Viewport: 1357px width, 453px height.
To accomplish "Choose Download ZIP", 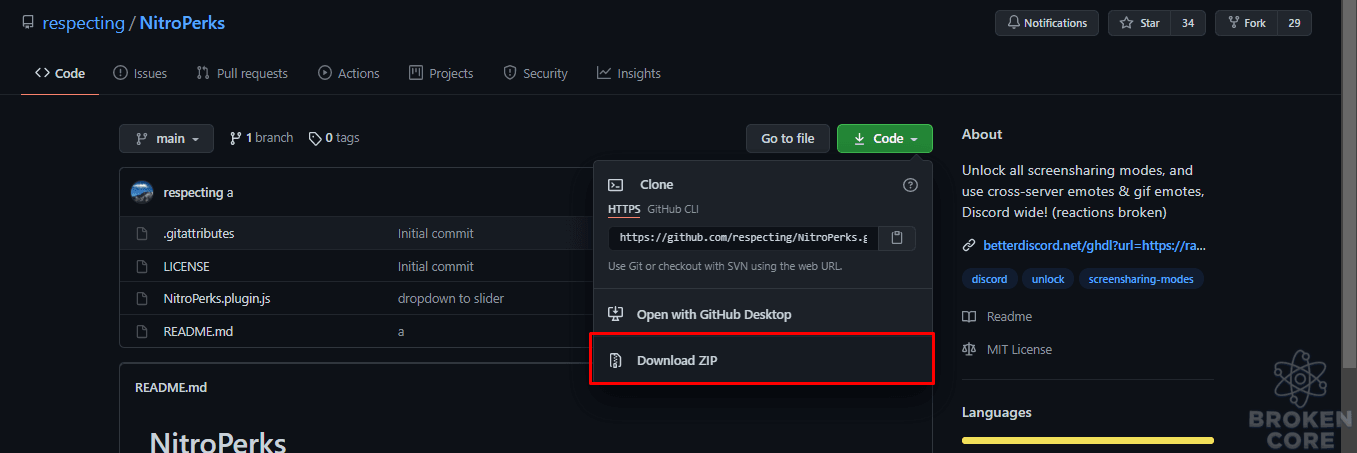I will point(762,360).
